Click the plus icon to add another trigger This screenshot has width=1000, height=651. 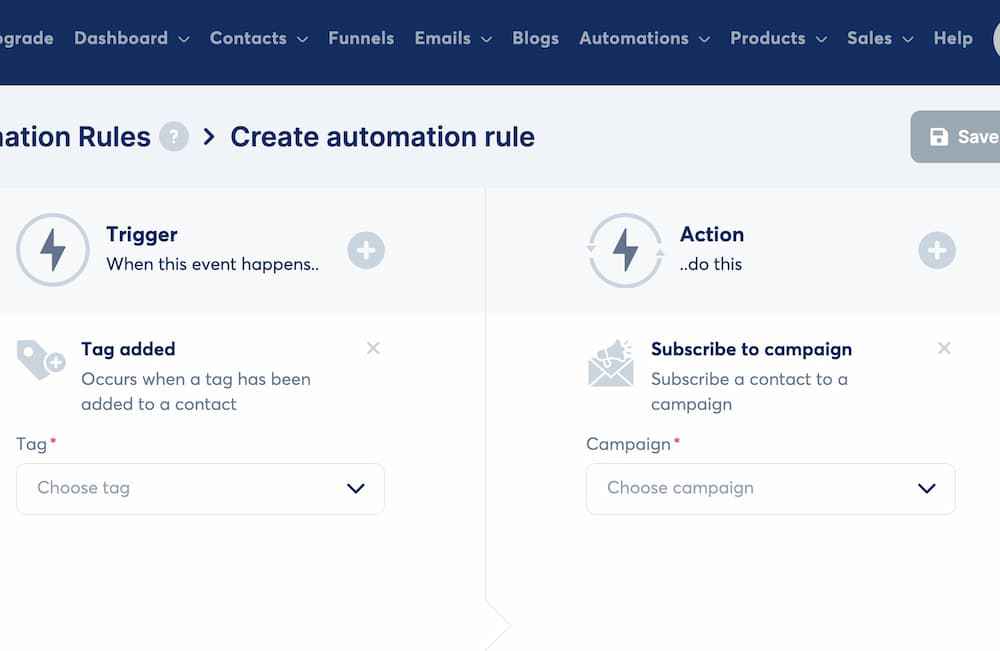pyautogui.click(x=366, y=251)
